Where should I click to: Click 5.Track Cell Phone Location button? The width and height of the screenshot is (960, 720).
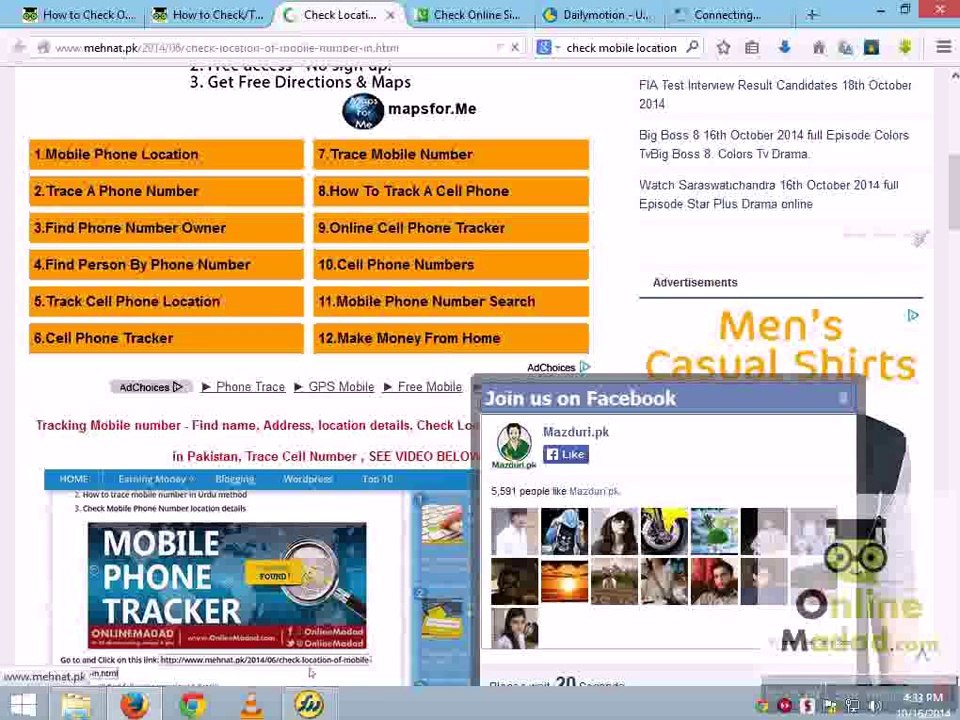tap(166, 301)
